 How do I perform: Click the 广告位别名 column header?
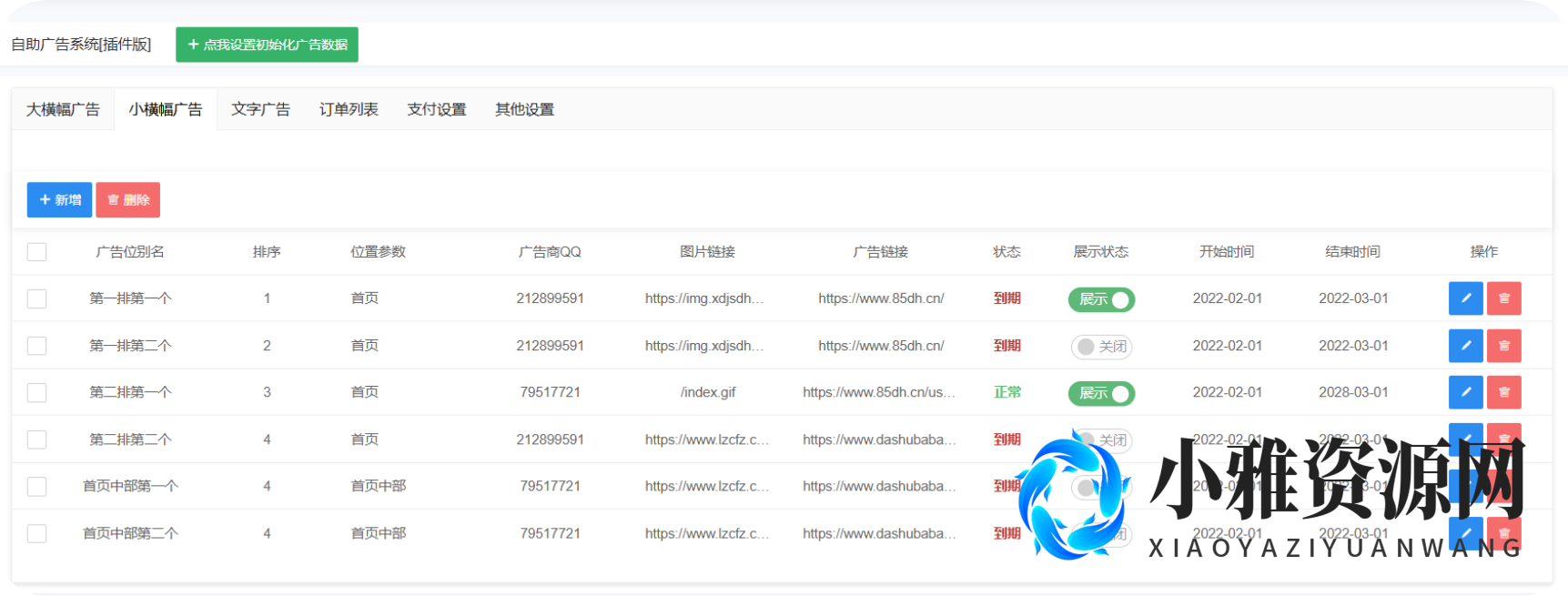point(130,252)
